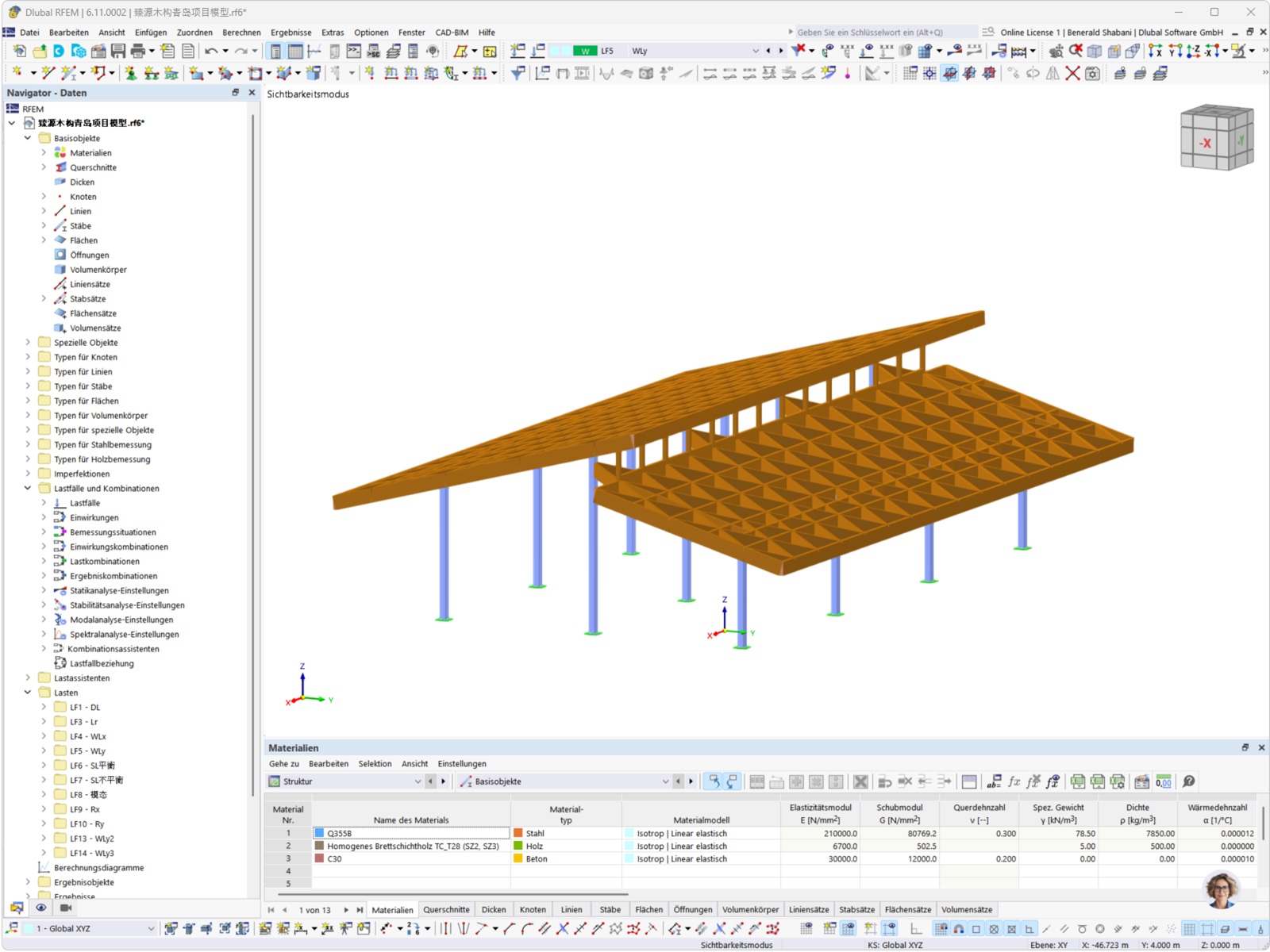Toggle the Sichtbarkeitsmodus eye icon at panel bottom
1270x952 pixels.
(40, 907)
